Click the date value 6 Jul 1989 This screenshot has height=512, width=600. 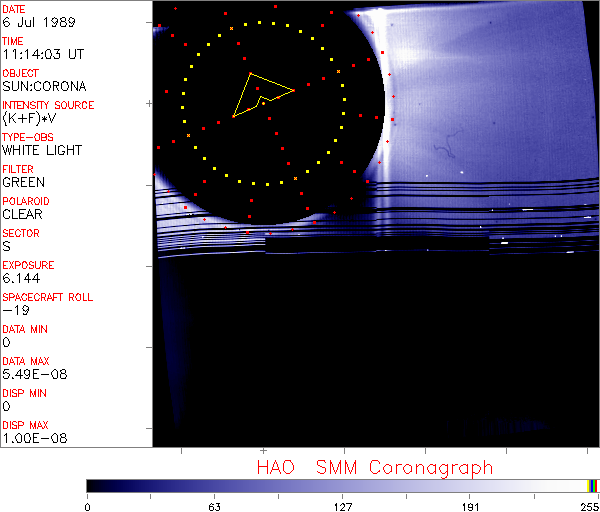(33, 22)
